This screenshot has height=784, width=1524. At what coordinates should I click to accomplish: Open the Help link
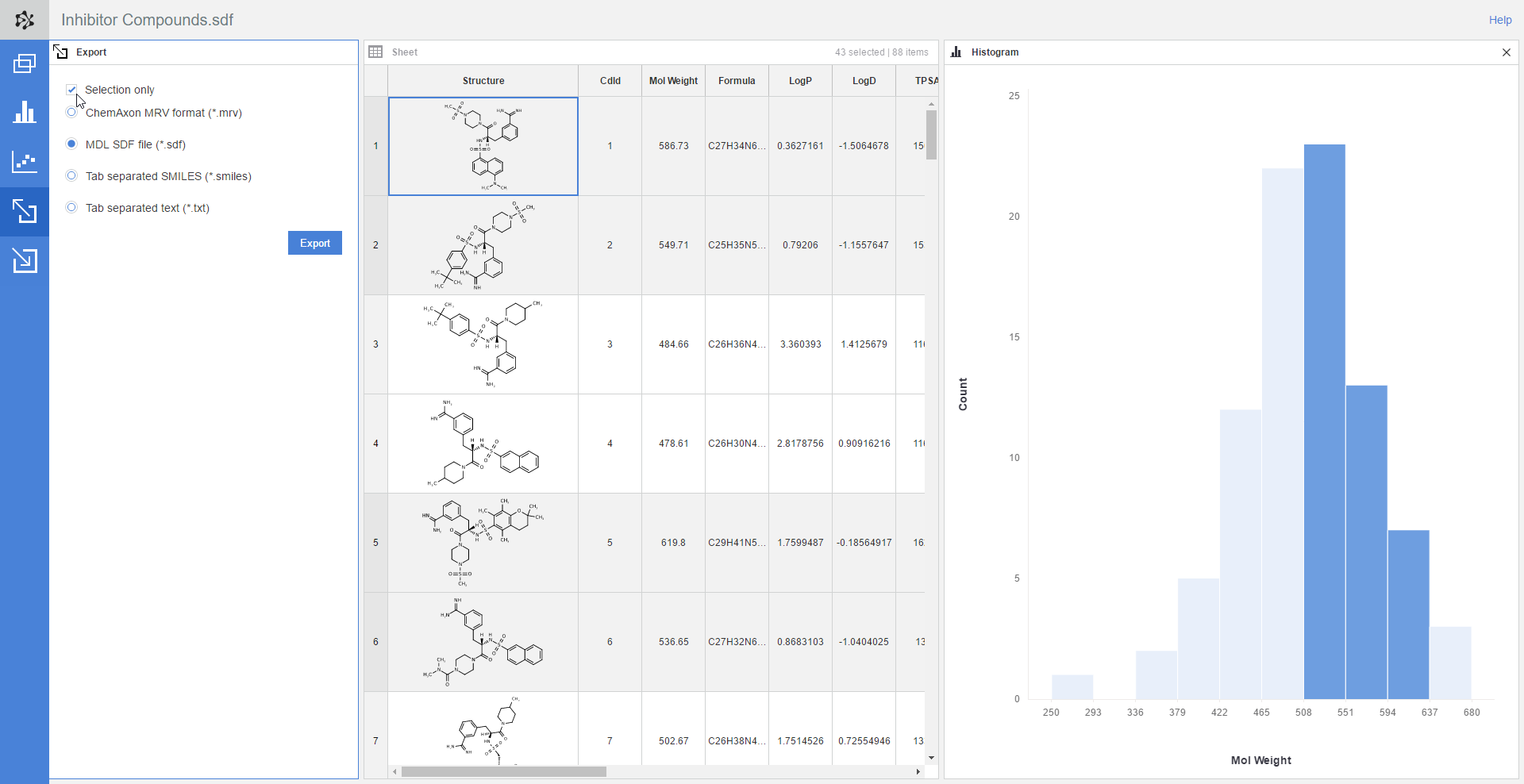[1499, 20]
